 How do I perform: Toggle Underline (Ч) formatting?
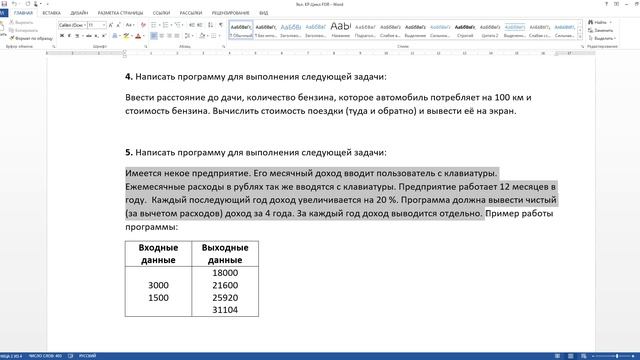(x=77, y=36)
